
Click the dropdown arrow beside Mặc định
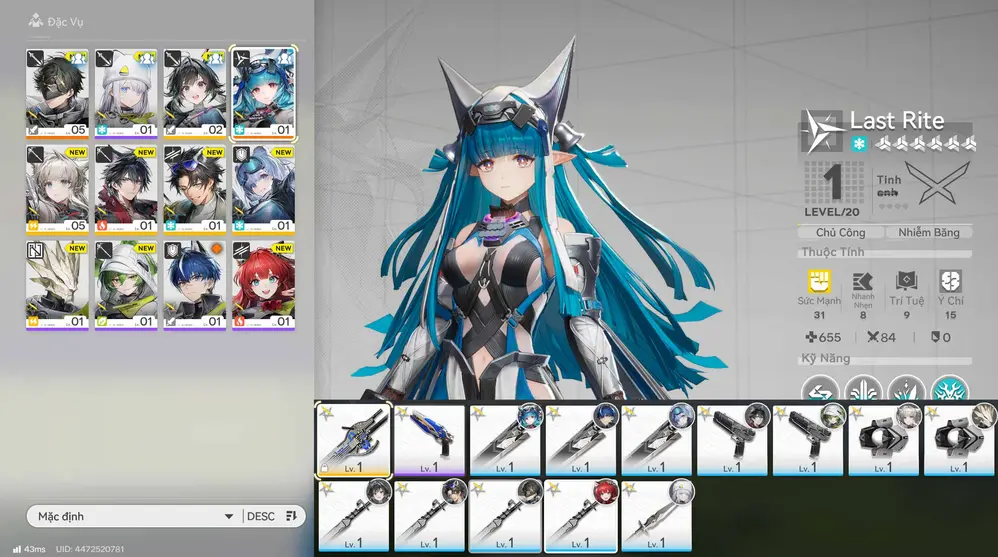click(228, 517)
